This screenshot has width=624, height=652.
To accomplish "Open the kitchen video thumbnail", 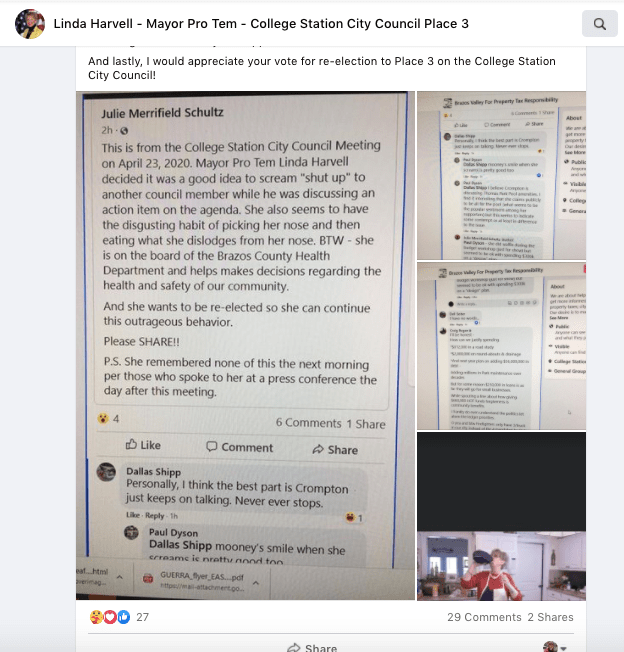I will [501, 516].
